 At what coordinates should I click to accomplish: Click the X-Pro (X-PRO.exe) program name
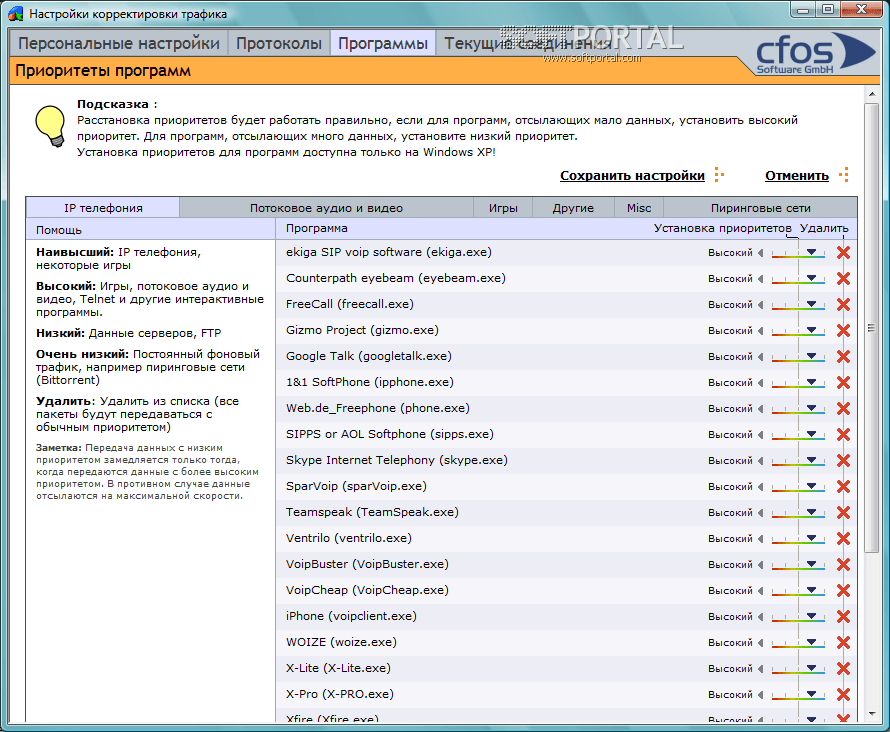(339, 694)
